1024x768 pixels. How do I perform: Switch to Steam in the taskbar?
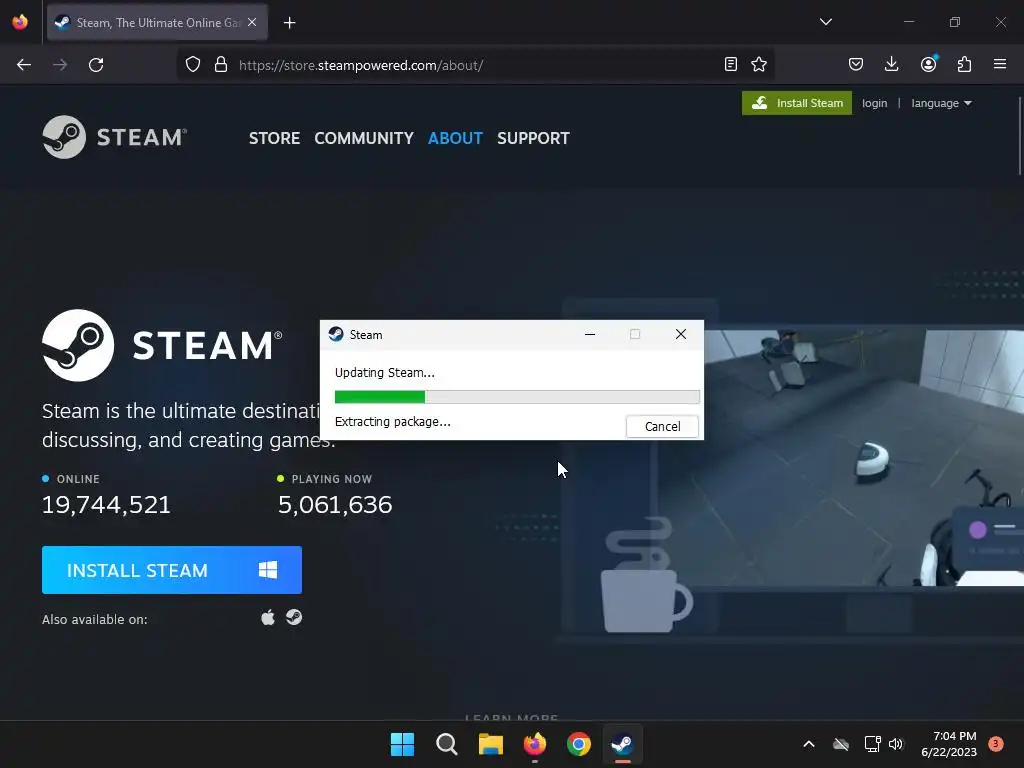tap(622, 744)
